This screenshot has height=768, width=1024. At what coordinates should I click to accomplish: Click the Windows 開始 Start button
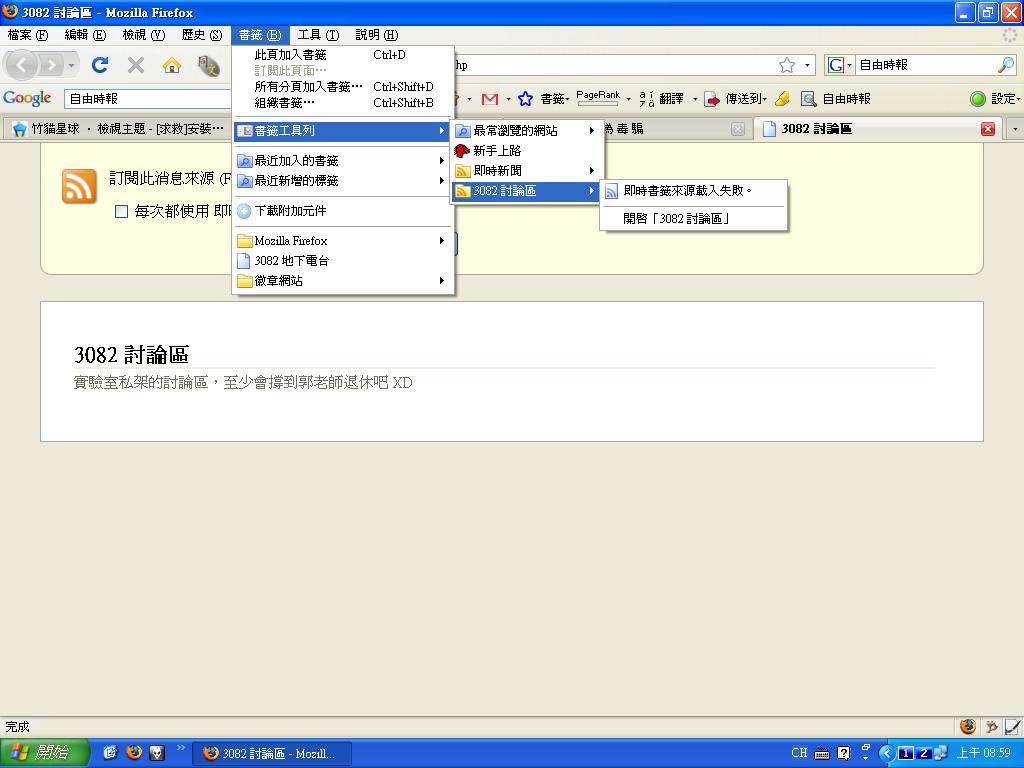44,752
